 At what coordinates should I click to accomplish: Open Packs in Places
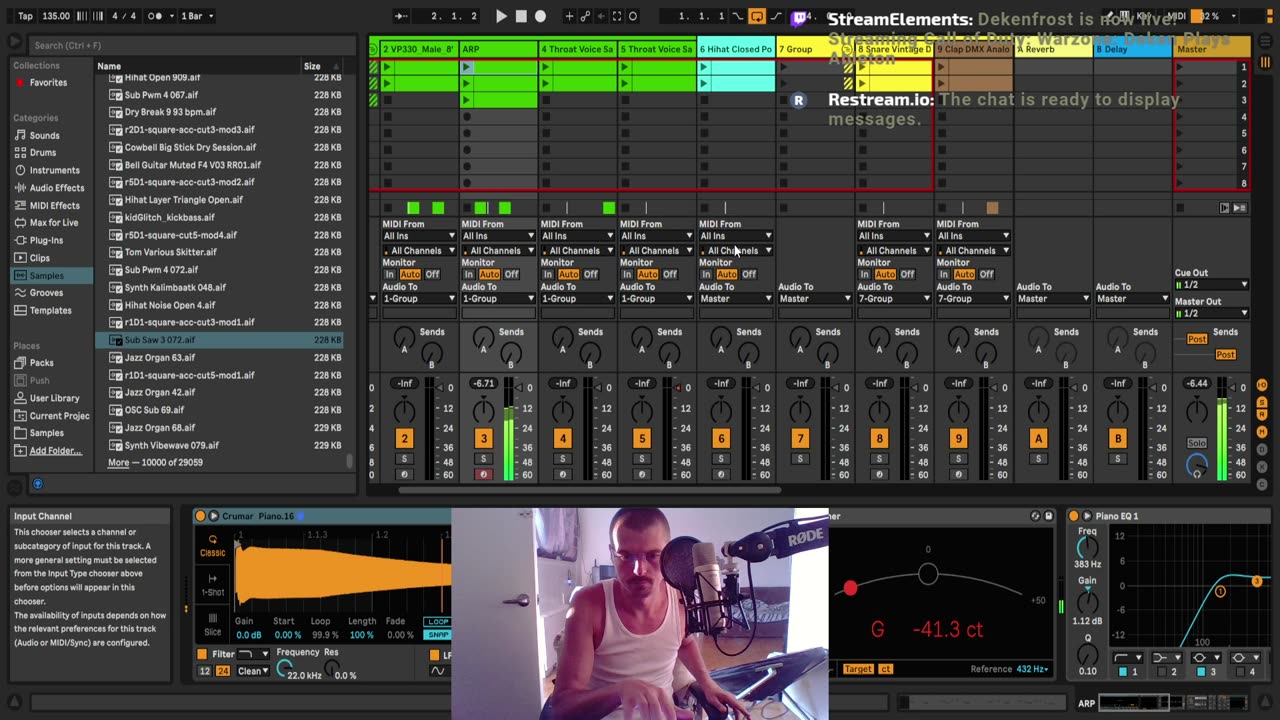[41, 363]
